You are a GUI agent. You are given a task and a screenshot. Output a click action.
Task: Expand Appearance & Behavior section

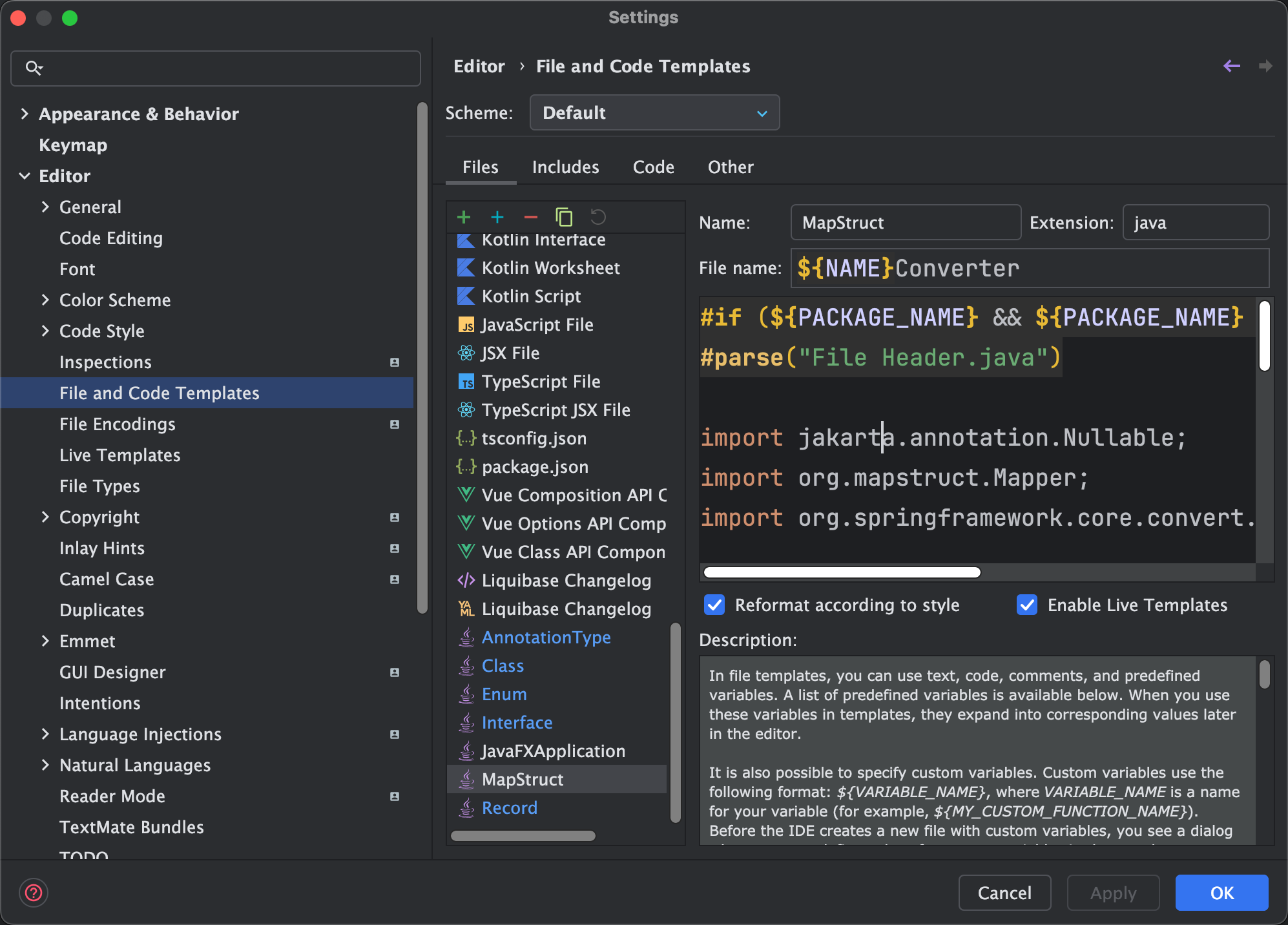25,114
